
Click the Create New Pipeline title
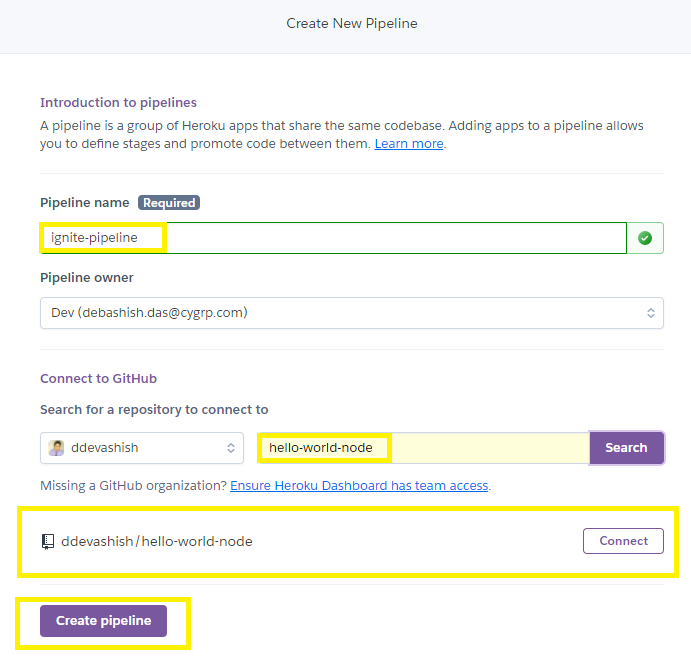tap(352, 23)
